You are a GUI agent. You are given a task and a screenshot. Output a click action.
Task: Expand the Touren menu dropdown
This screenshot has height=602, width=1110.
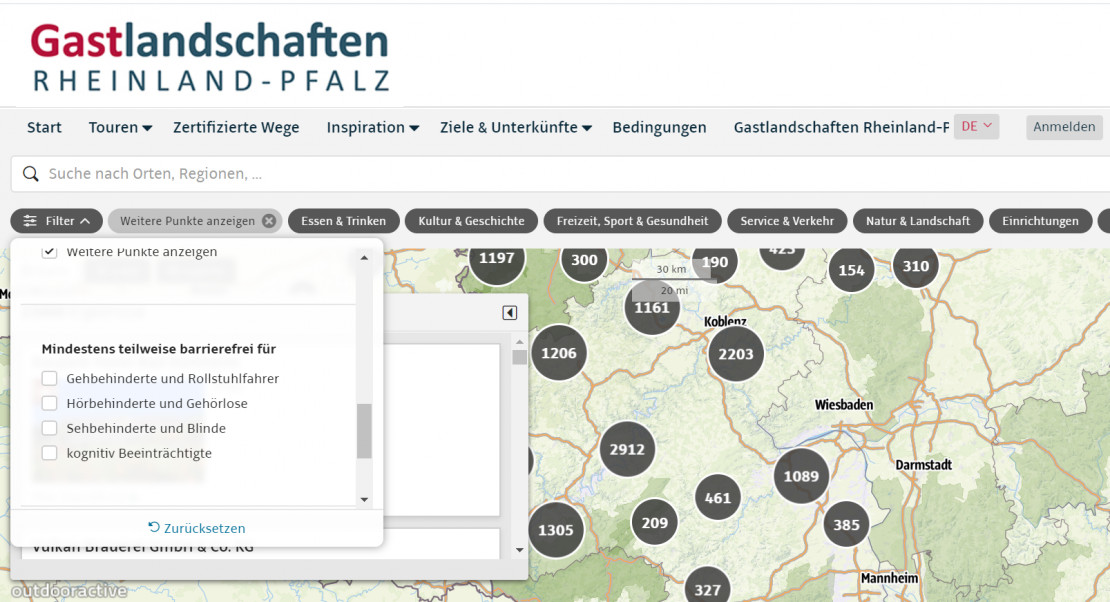coord(120,128)
